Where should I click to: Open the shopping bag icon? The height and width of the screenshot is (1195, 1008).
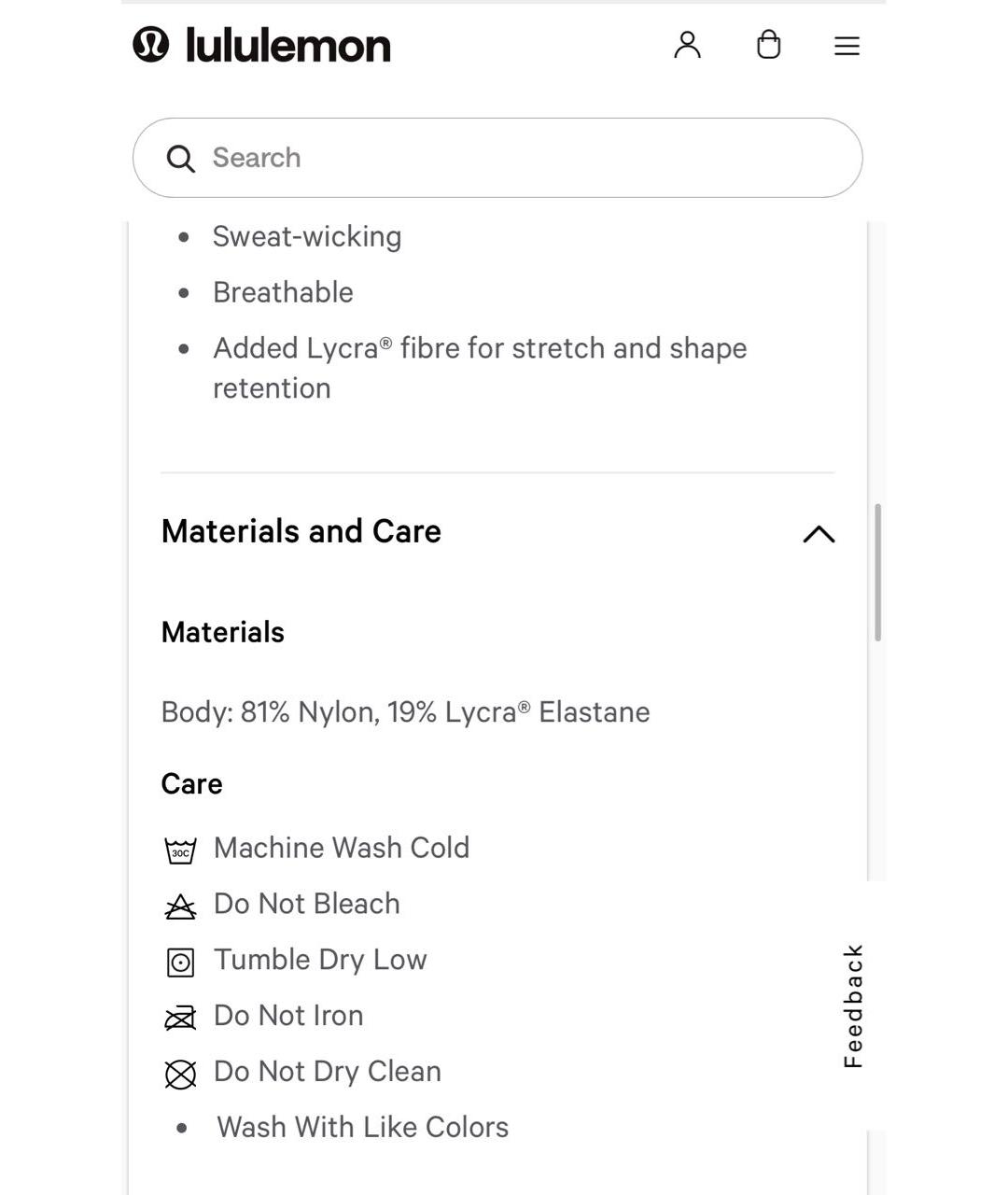(768, 45)
